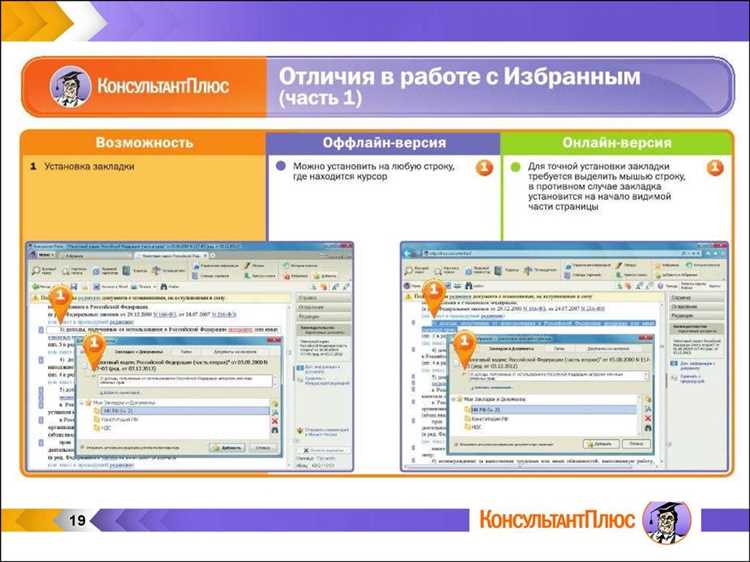Switch to Папки tab in offline dialog
750x562 pixels.
point(186,353)
